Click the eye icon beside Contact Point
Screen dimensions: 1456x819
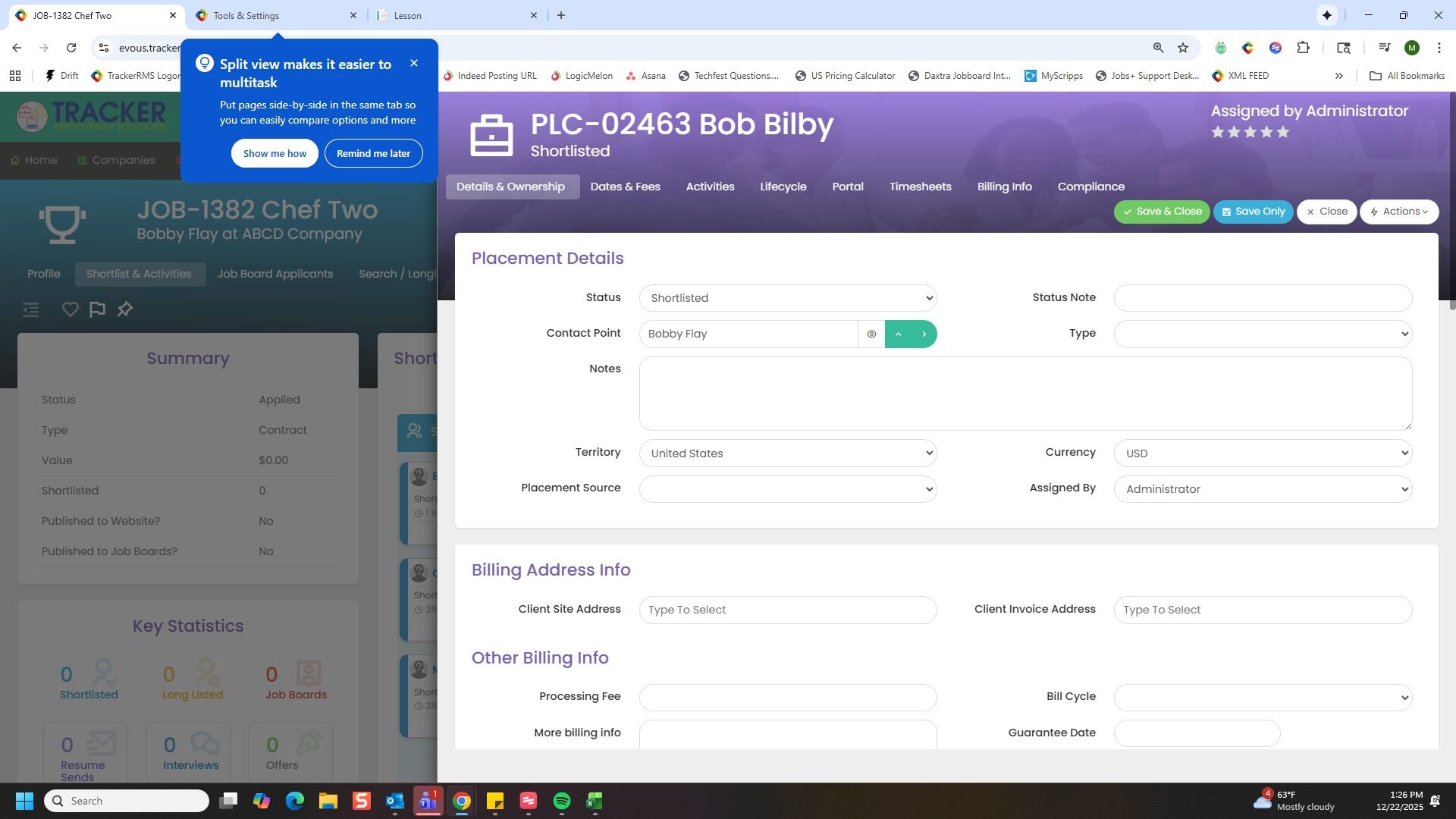click(x=871, y=334)
